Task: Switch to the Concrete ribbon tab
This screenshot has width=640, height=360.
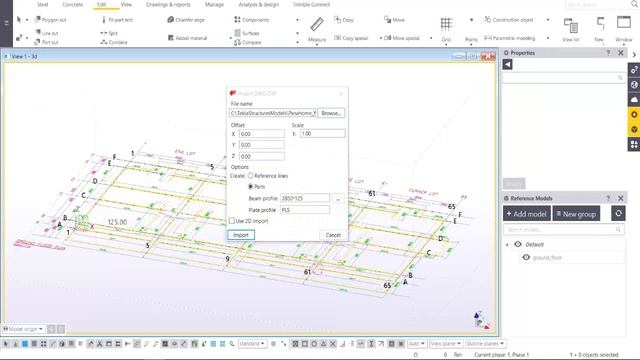Action: (72, 4)
